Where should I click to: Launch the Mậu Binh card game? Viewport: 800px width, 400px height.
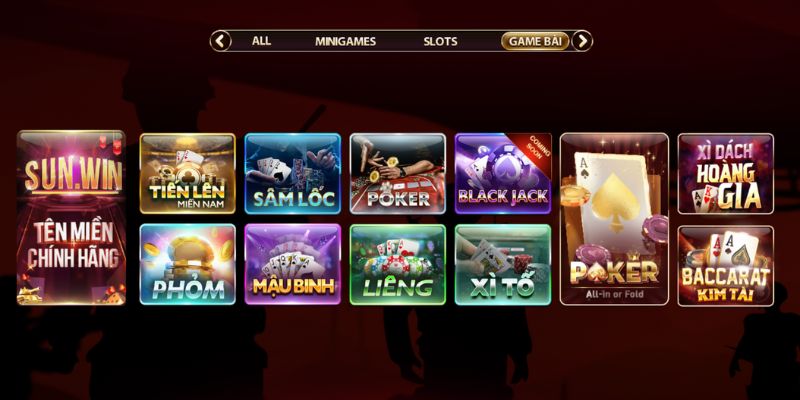coord(292,264)
